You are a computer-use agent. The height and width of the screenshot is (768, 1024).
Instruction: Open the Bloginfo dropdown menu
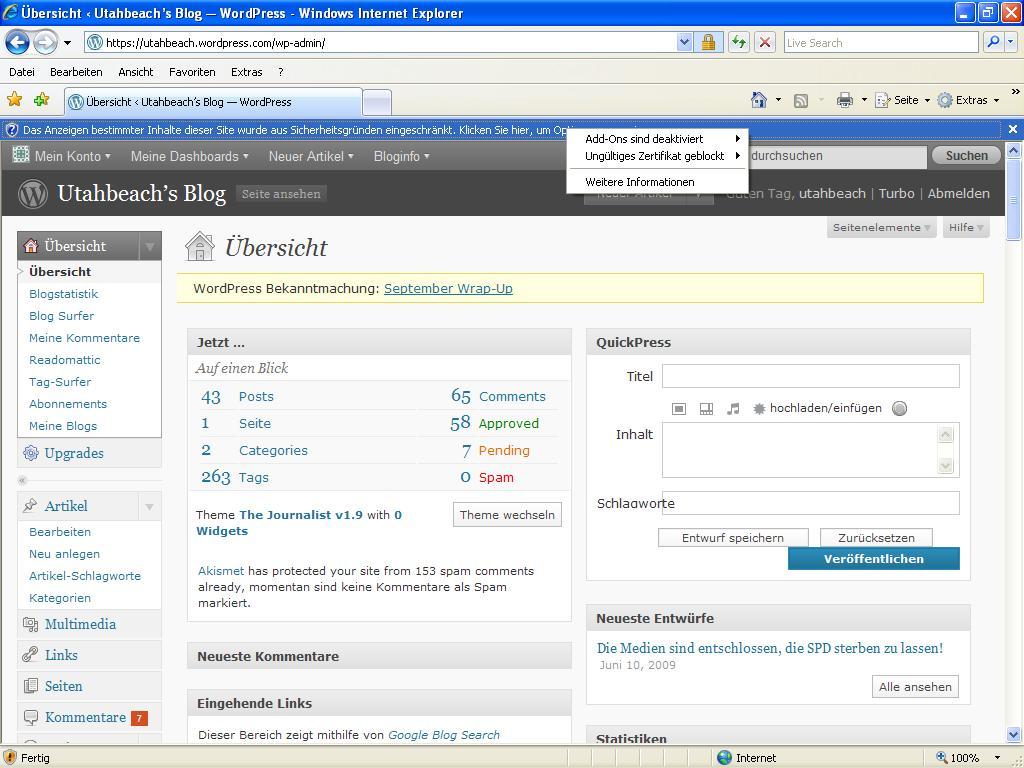(402, 156)
